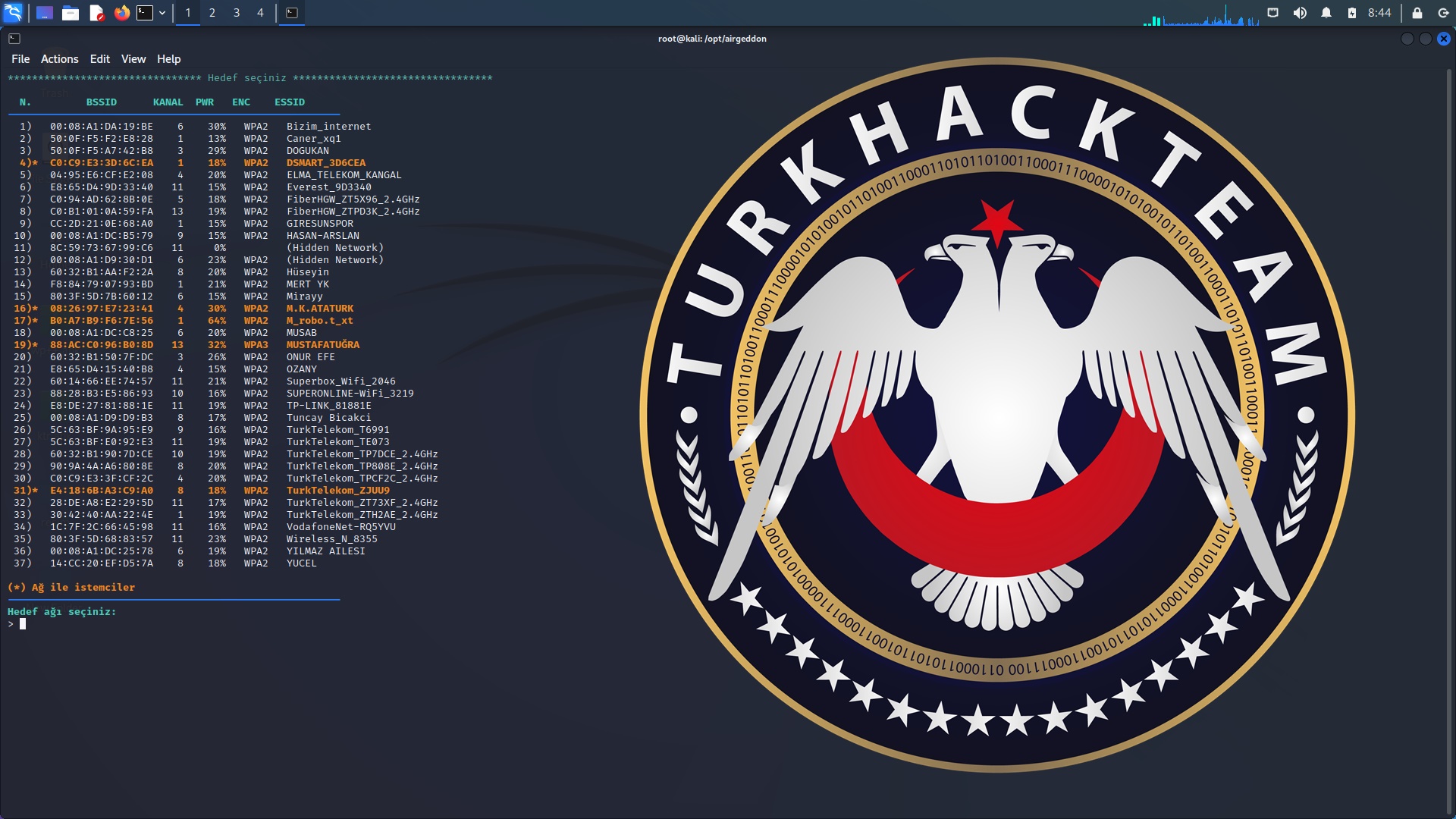Click the PWR column header
The width and height of the screenshot is (1456, 819).
click(205, 102)
